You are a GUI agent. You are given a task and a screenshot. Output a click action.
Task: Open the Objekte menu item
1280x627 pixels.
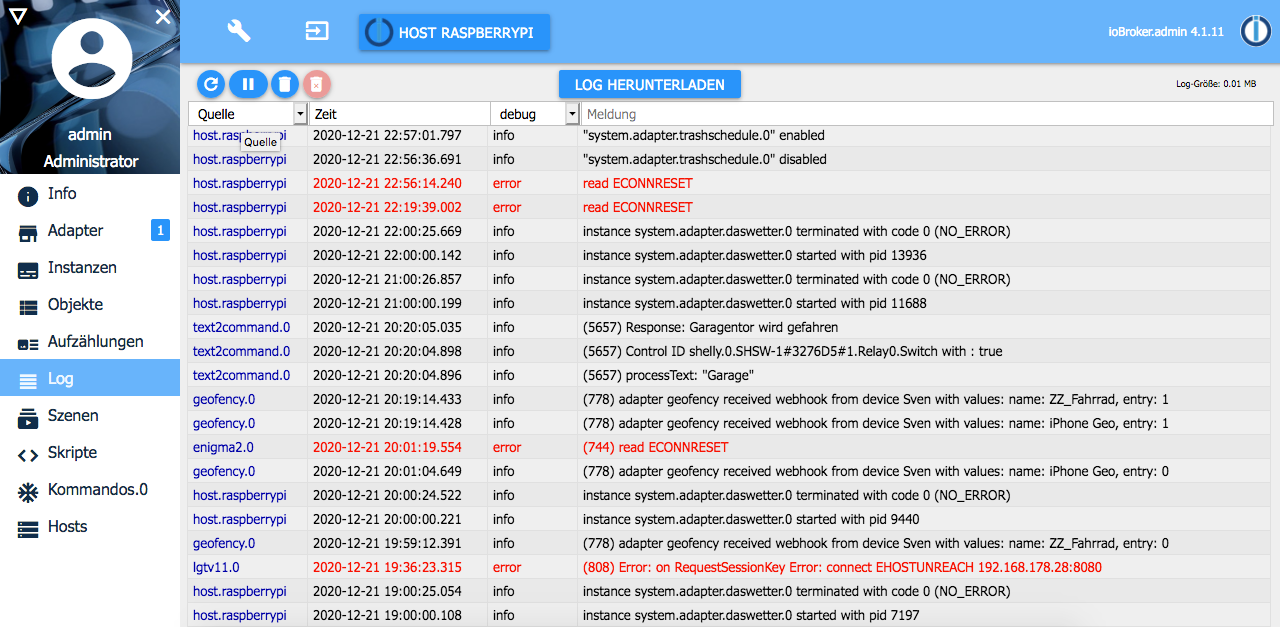[x=90, y=305]
